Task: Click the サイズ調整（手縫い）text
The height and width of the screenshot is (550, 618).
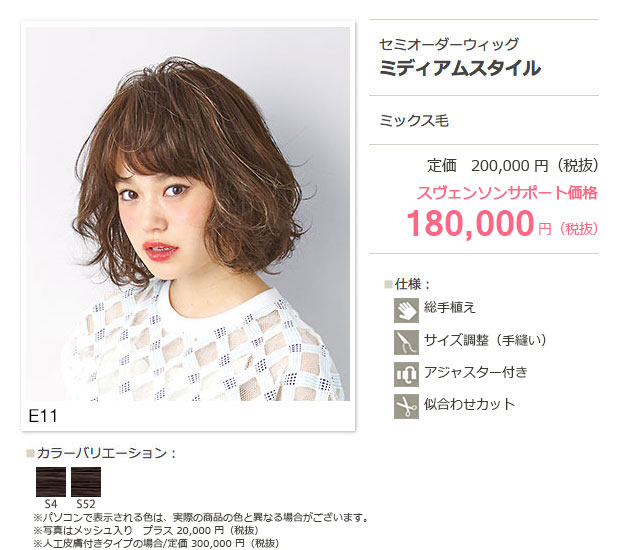Action: coord(485,340)
